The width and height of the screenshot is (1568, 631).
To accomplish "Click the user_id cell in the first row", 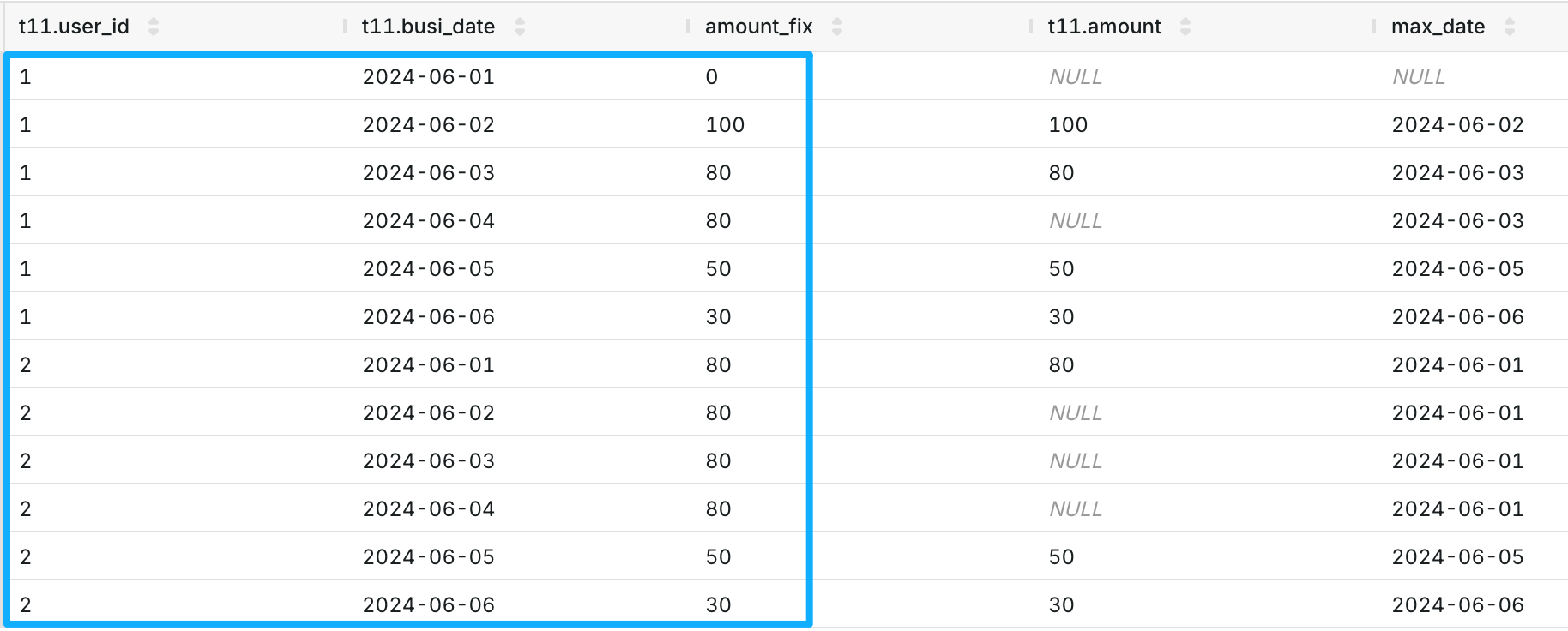I will [26, 77].
